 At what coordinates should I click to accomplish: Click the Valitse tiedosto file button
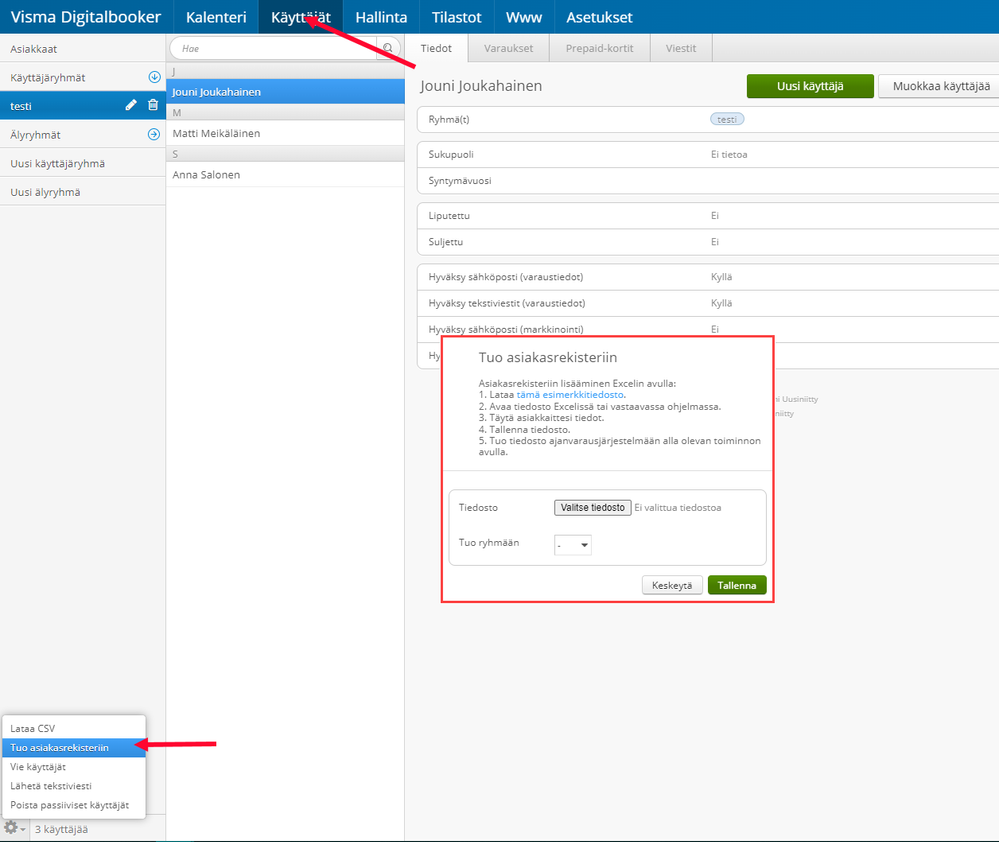point(593,508)
